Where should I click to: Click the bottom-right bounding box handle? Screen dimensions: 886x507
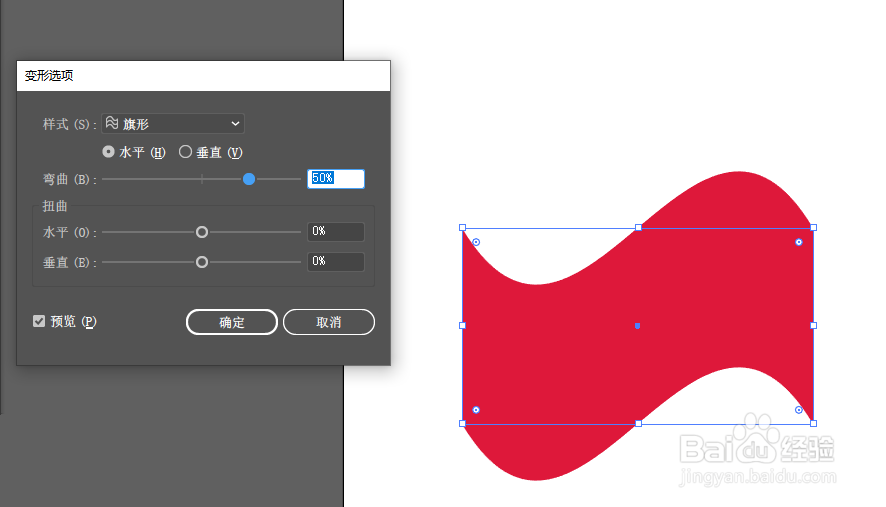tap(814, 423)
